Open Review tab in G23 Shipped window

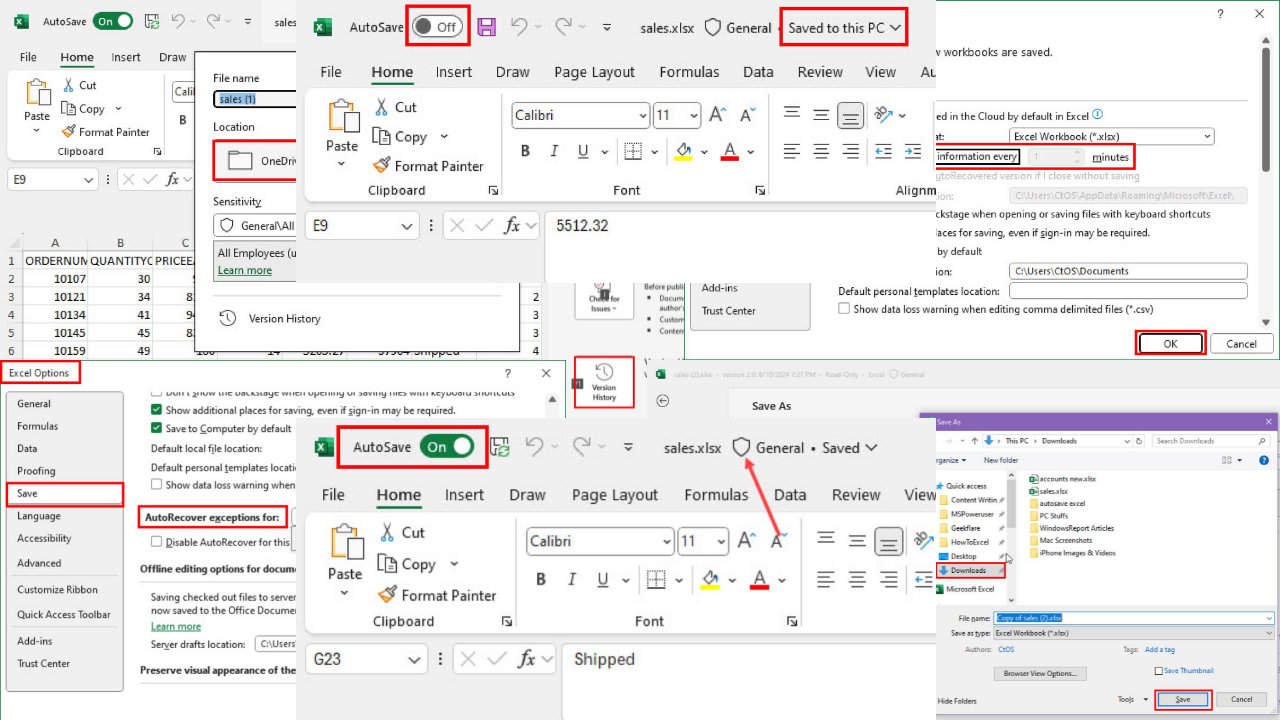click(856, 495)
